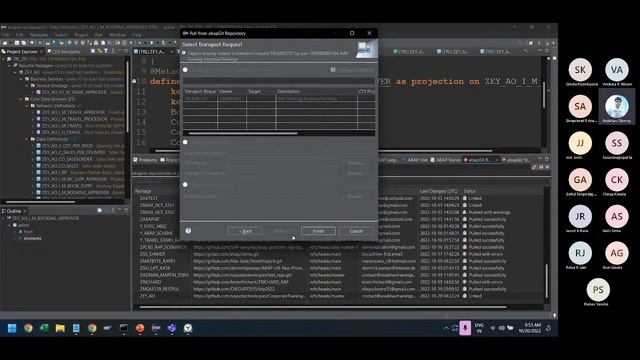Collapse the Favorite Packages tree node
640x360 pixels.
pyautogui.click(x=10, y=65)
